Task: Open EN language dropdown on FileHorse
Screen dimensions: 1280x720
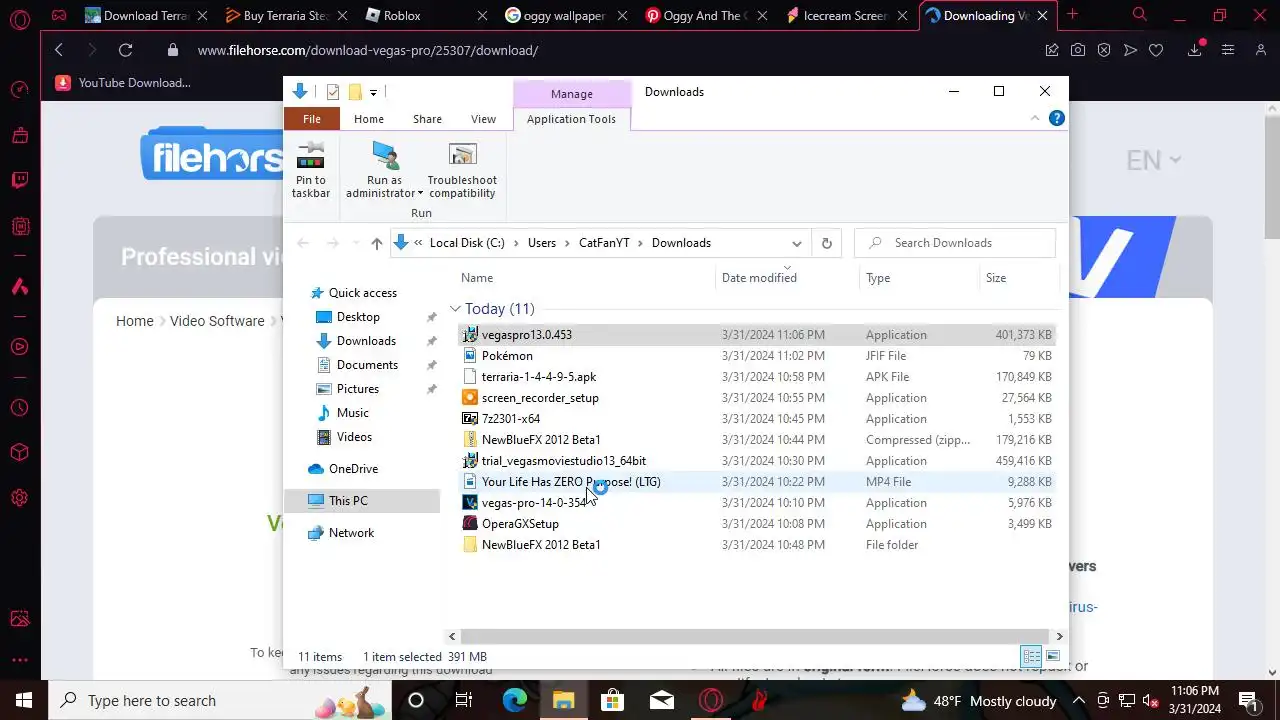Action: [x=1153, y=160]
